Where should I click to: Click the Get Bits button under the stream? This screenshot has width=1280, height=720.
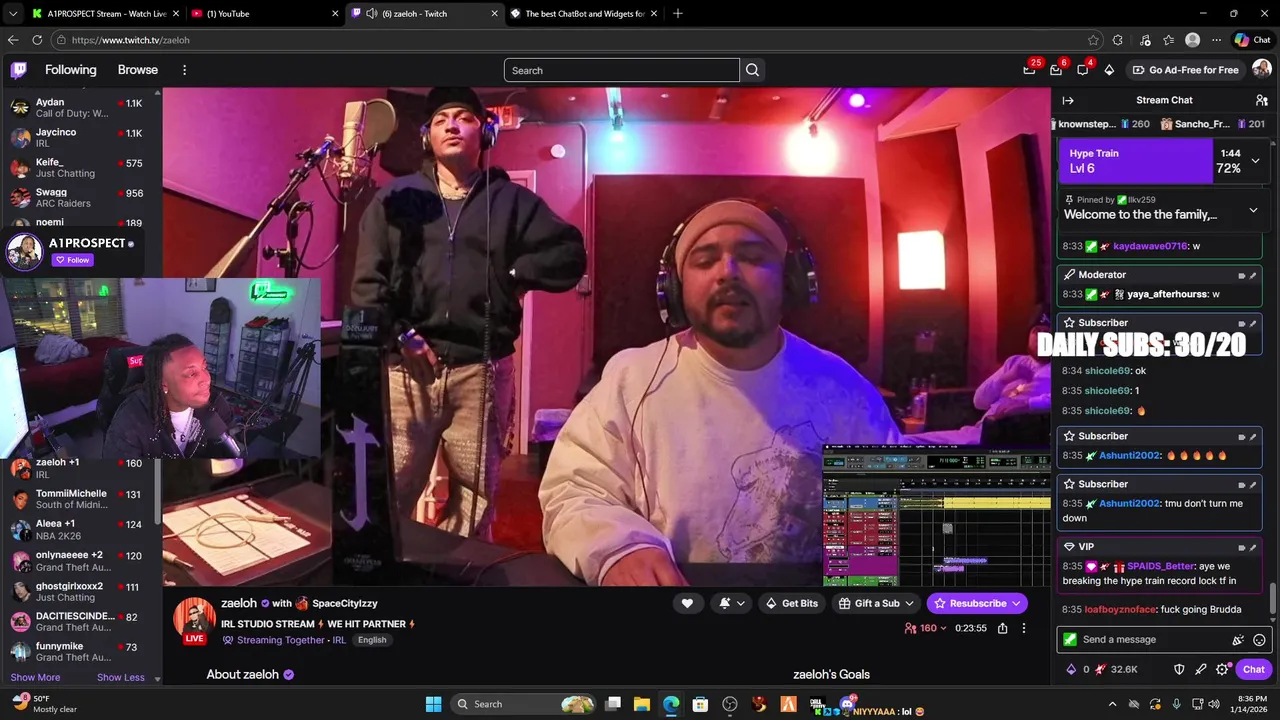792,603
